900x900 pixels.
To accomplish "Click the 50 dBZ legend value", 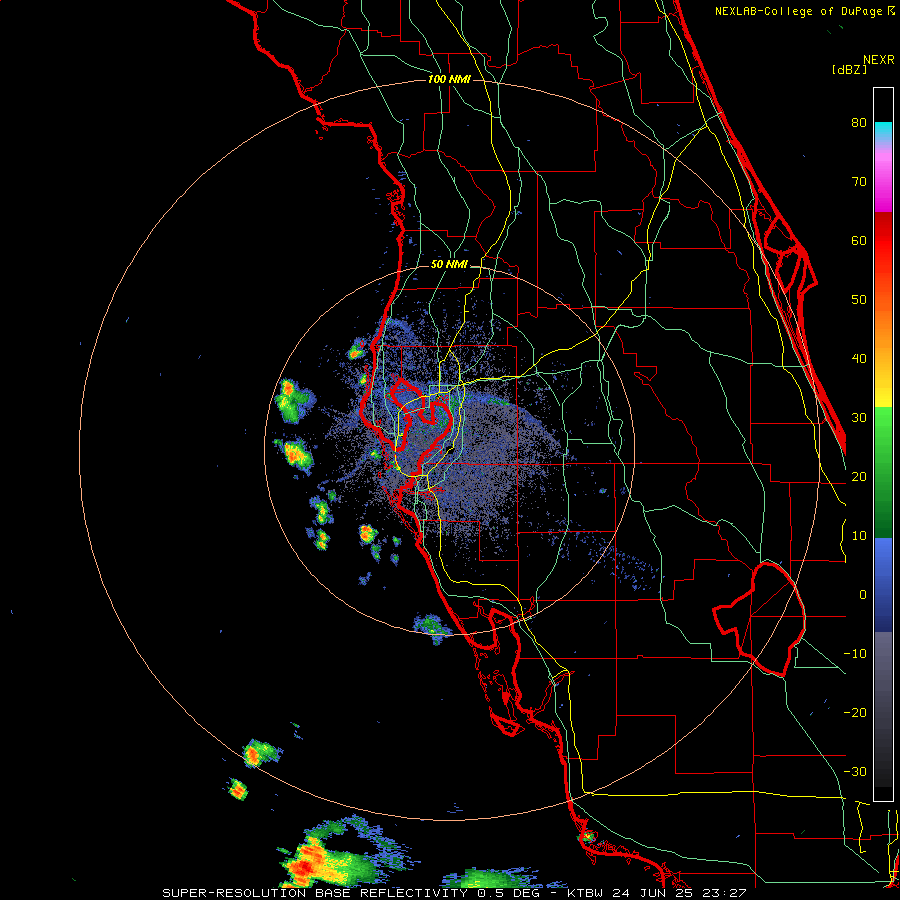I will point(859,300).
